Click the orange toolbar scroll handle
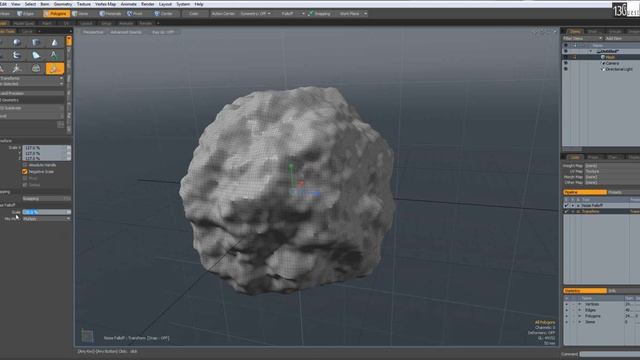 pyautogui.click(x=69, y=40)
